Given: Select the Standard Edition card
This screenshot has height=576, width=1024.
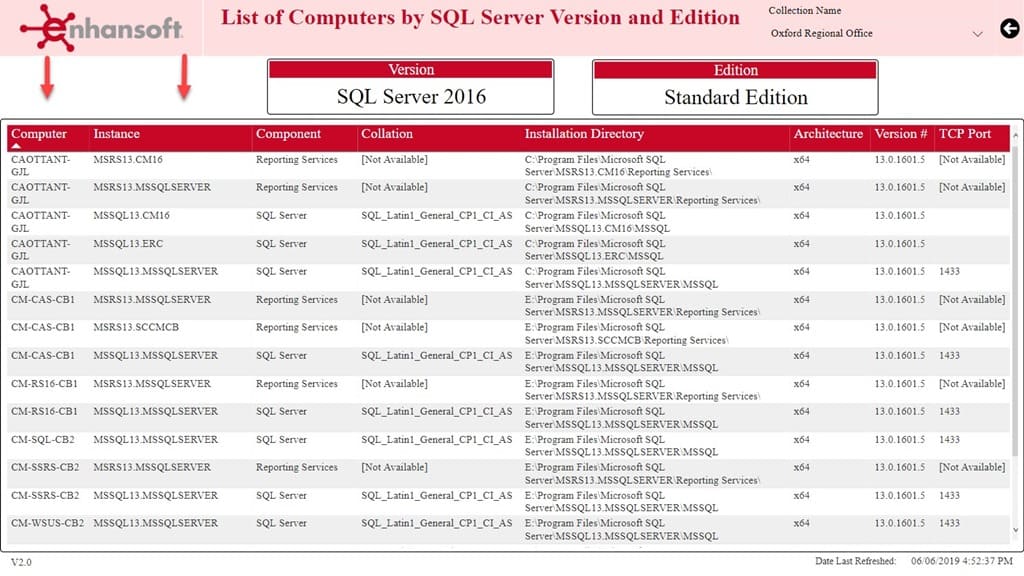Looking at the screenshot, I should 735,87.
